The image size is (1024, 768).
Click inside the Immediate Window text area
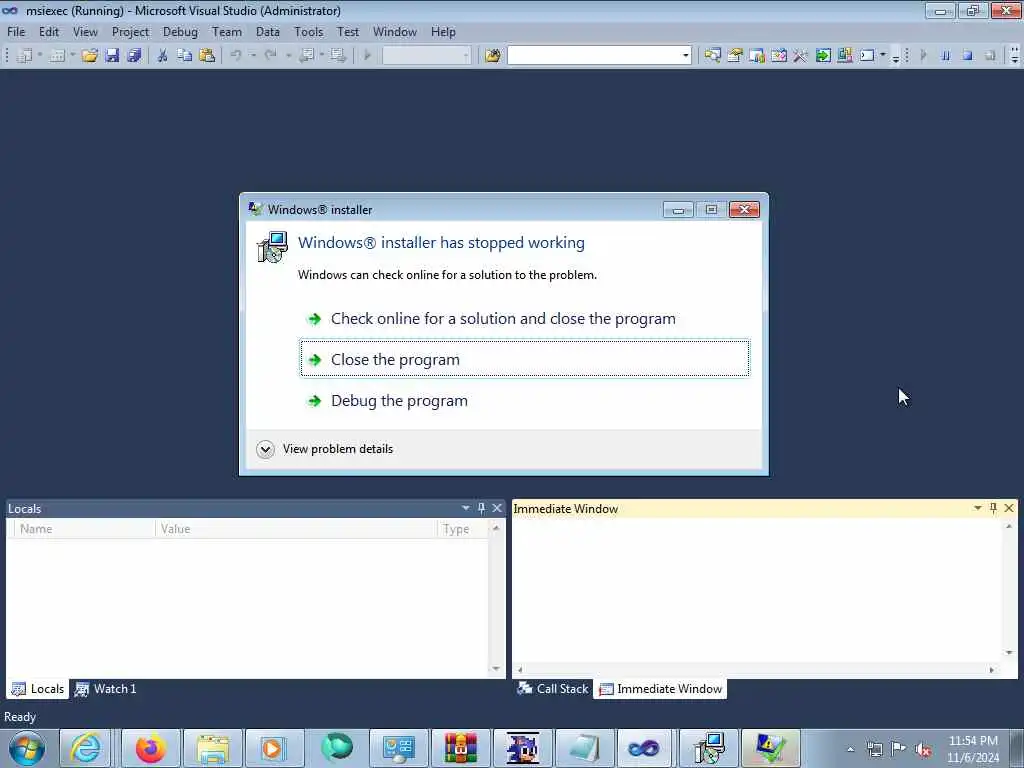[x=757, y=590]
